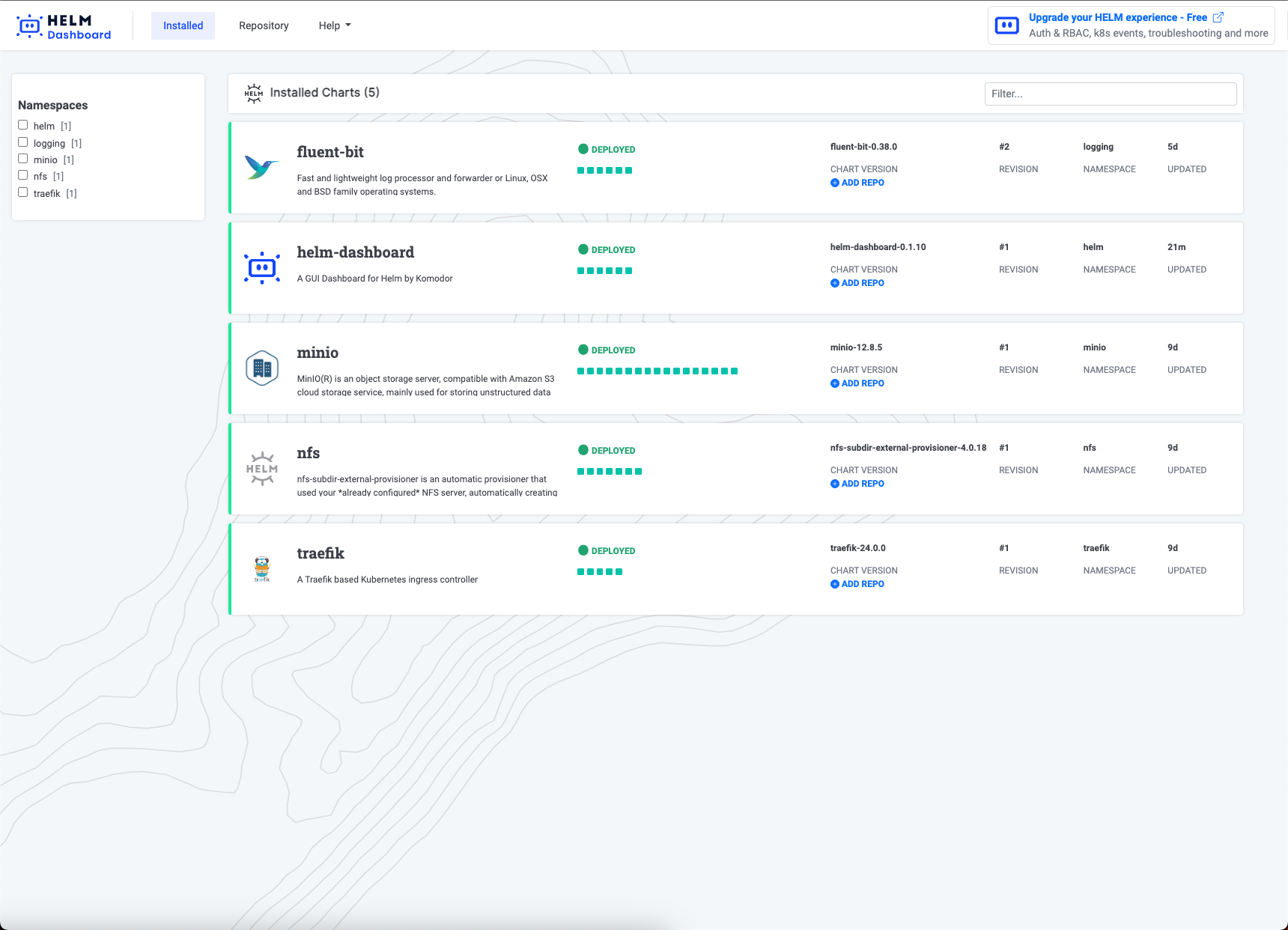The width and height of the screenshot is (1288, 930).
Task: Open the Help dropdown menu
Action: (335, 25)
